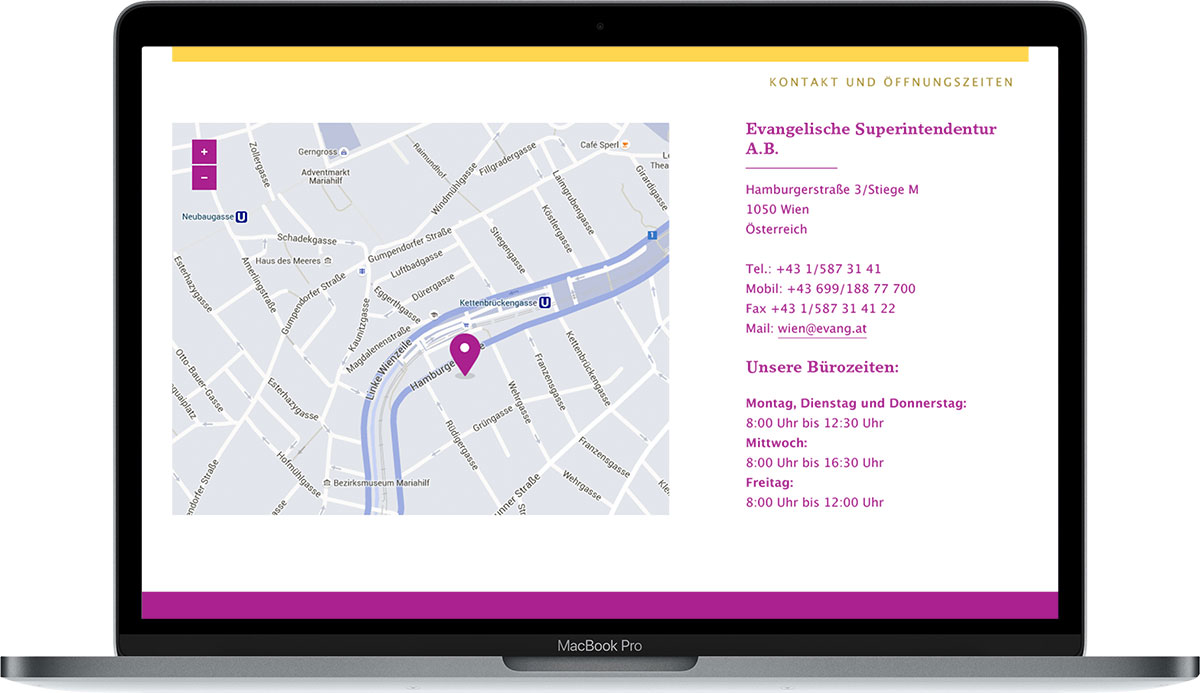The image size is (1200, 693).
Task: Click the blue route number 1 marker
Action: point(651,236)
